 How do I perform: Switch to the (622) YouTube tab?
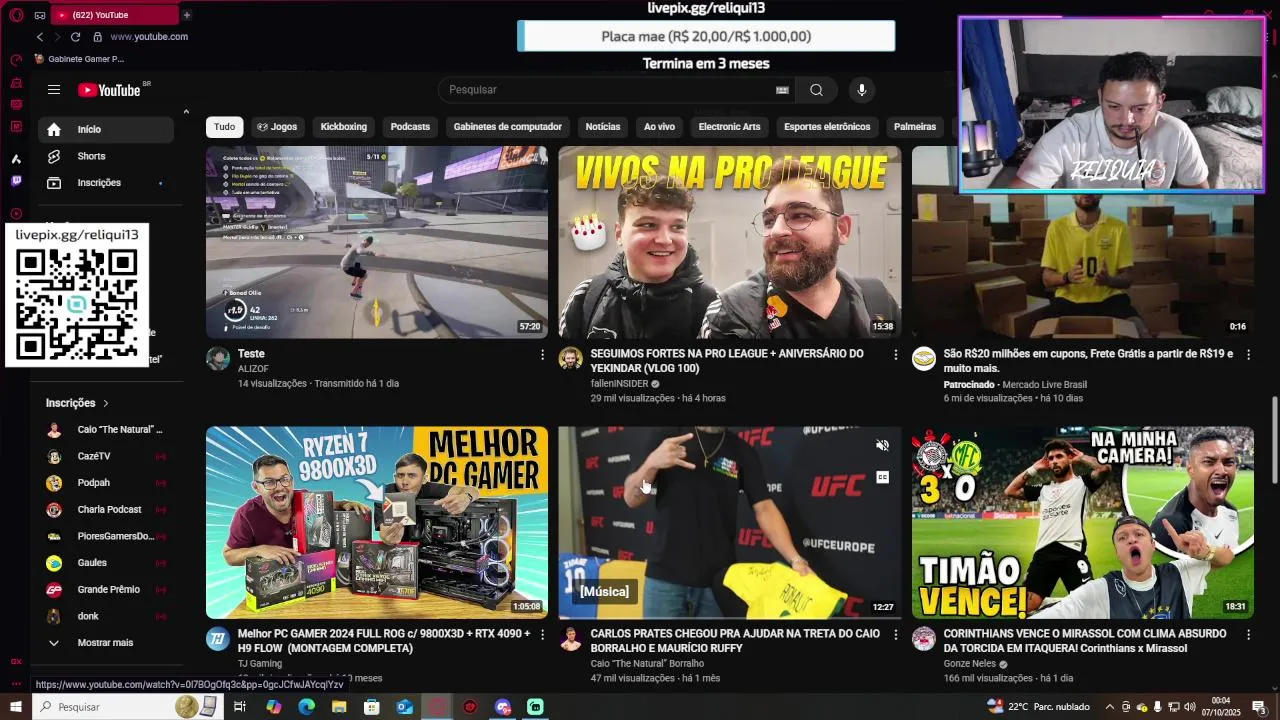pos(113,15)
